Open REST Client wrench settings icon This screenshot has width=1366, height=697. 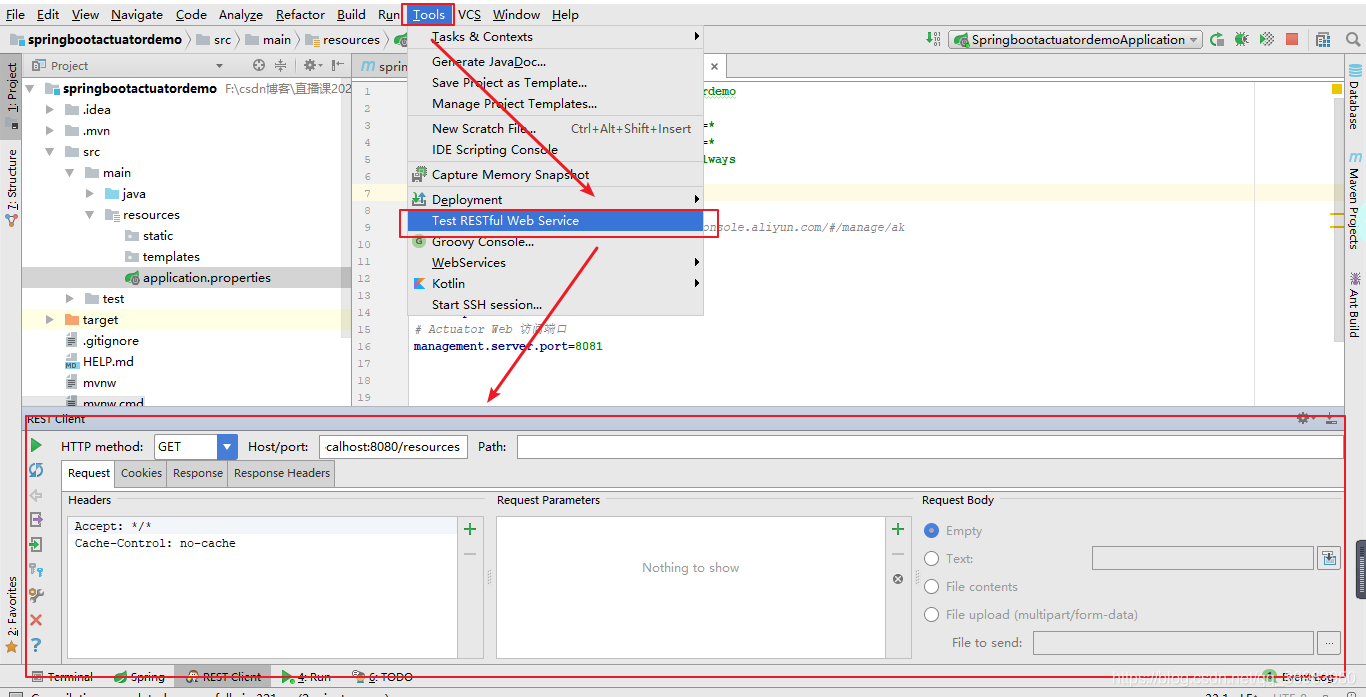(x=36, y=595)
